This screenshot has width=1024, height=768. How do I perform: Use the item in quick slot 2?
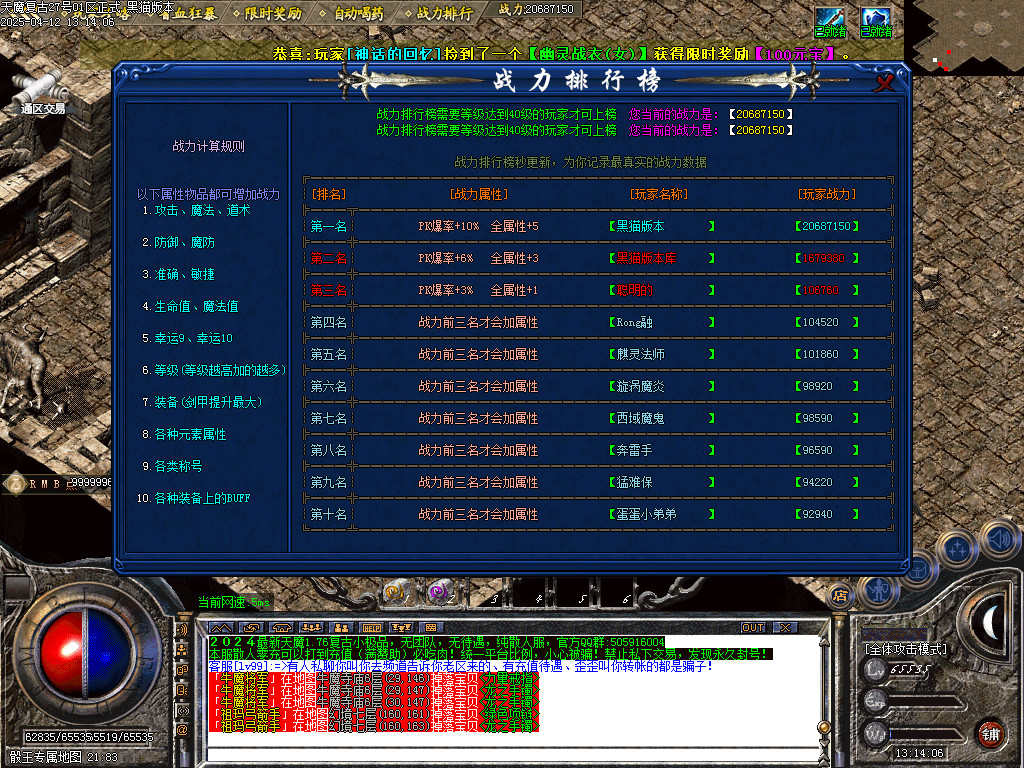point(437,592)
